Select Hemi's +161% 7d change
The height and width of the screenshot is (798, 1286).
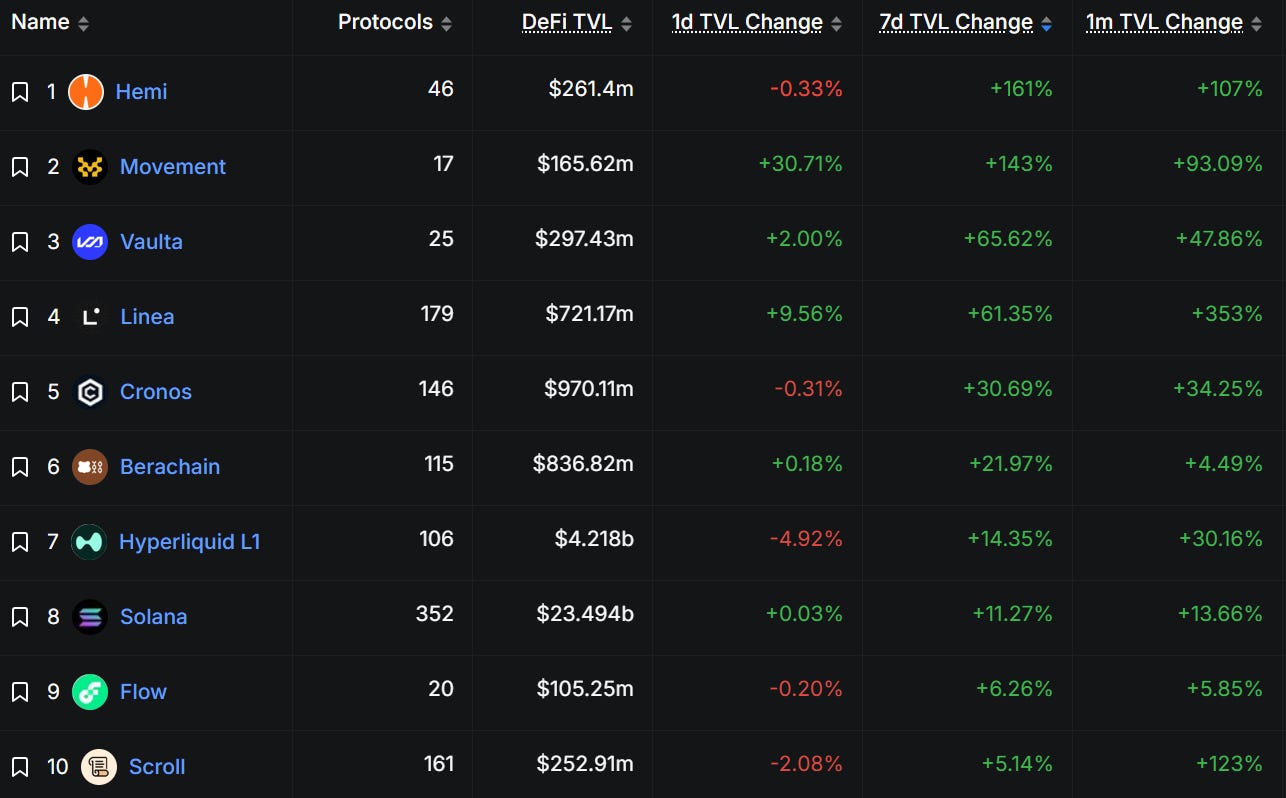(1021, 89)
